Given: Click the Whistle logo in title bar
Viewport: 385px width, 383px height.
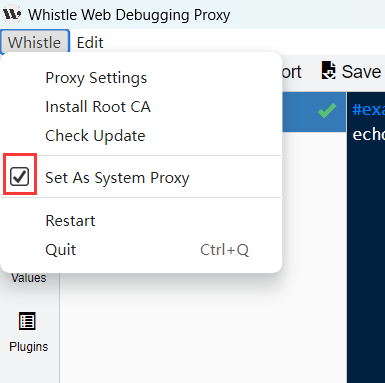Looking at the screenshot, I should (12, 14).
